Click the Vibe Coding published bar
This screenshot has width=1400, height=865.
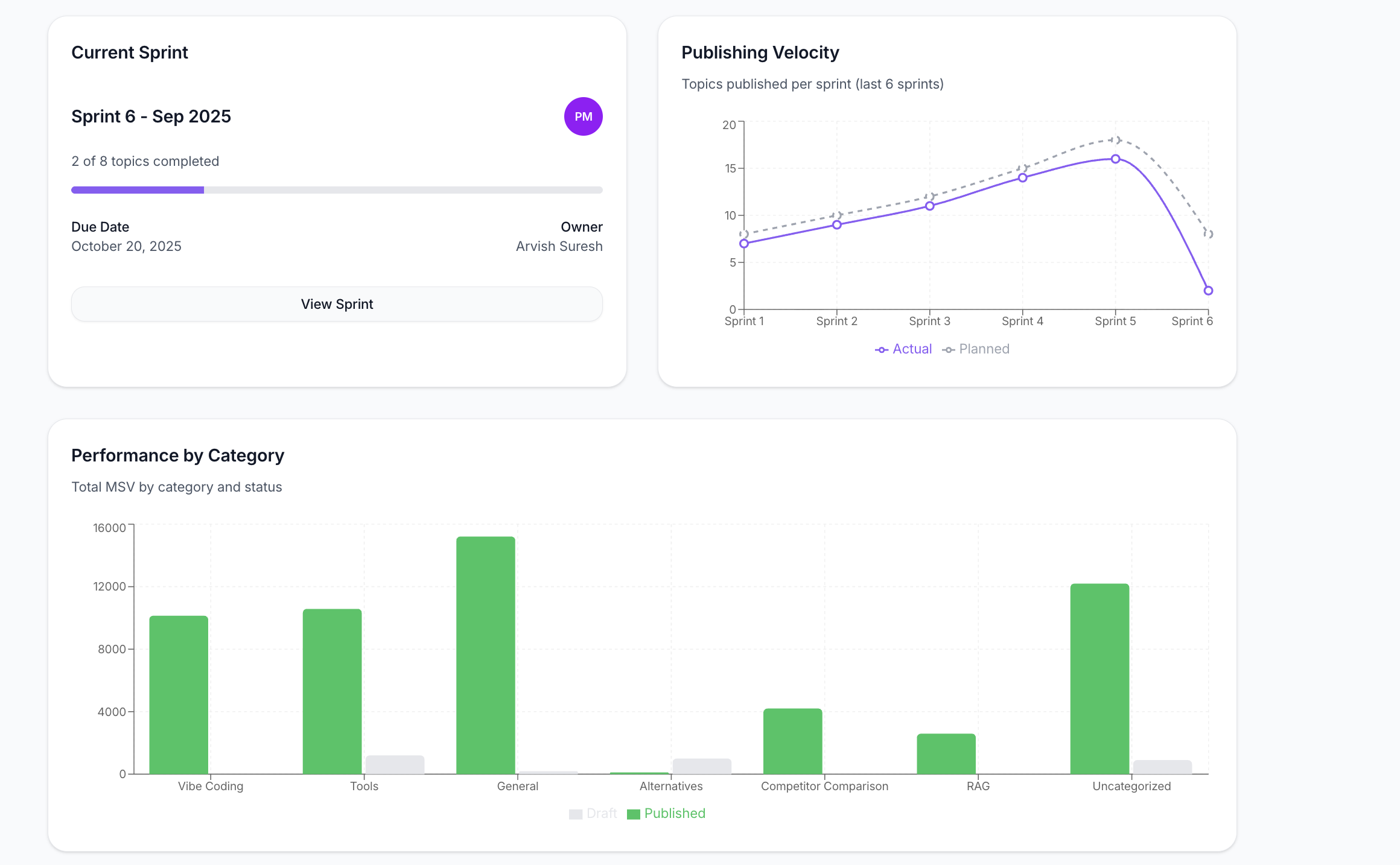[x=179, y=695]
